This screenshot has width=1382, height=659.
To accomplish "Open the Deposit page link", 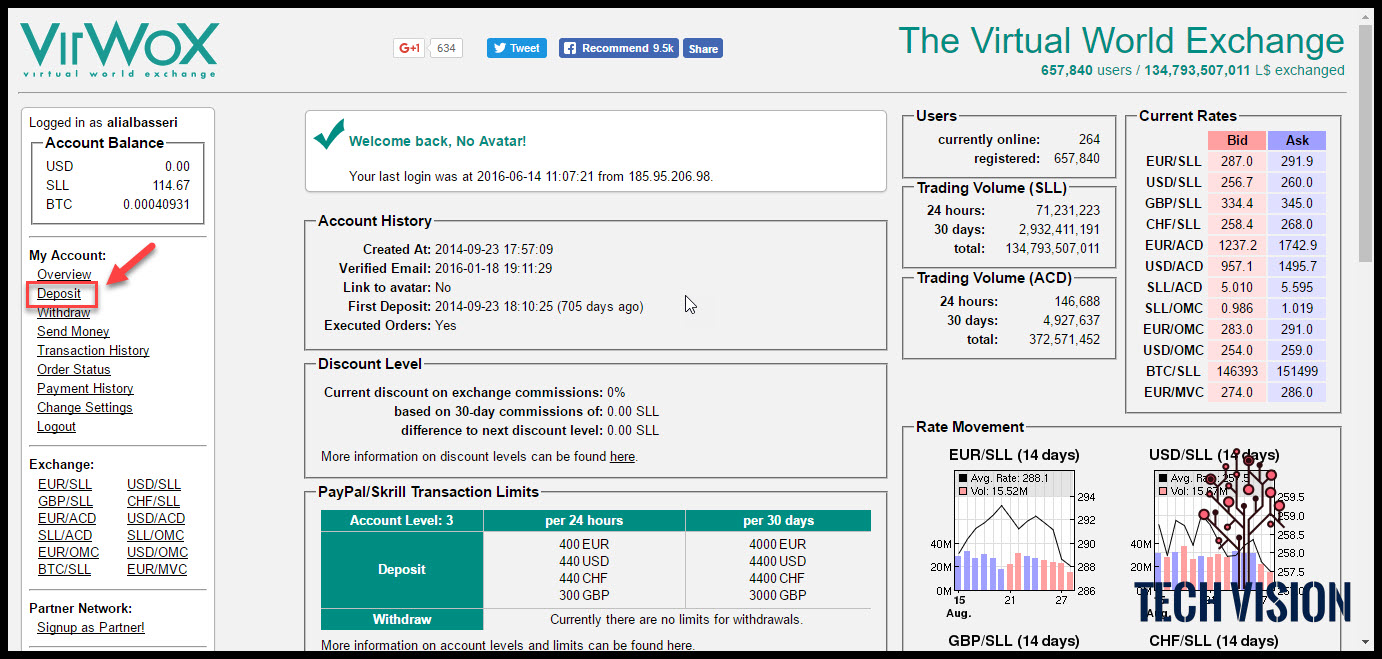I will click(x=59, y=293).
